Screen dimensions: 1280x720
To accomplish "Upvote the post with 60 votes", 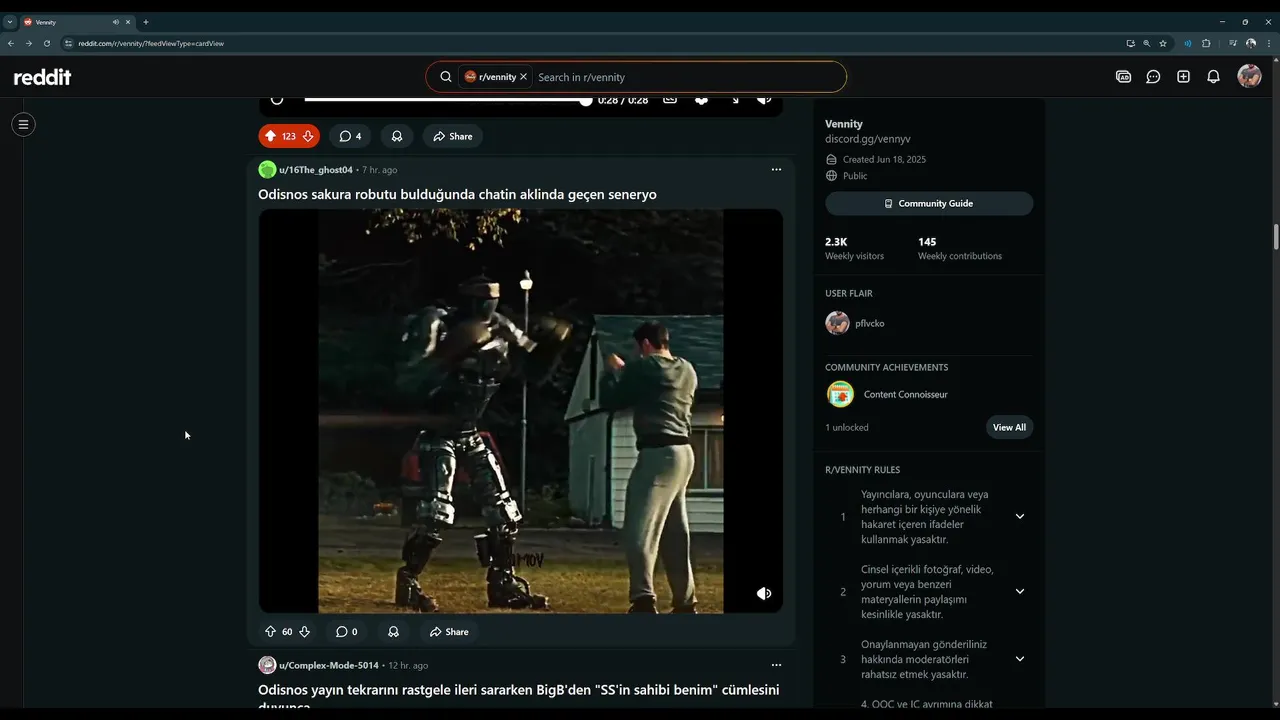I will (270, 632).
